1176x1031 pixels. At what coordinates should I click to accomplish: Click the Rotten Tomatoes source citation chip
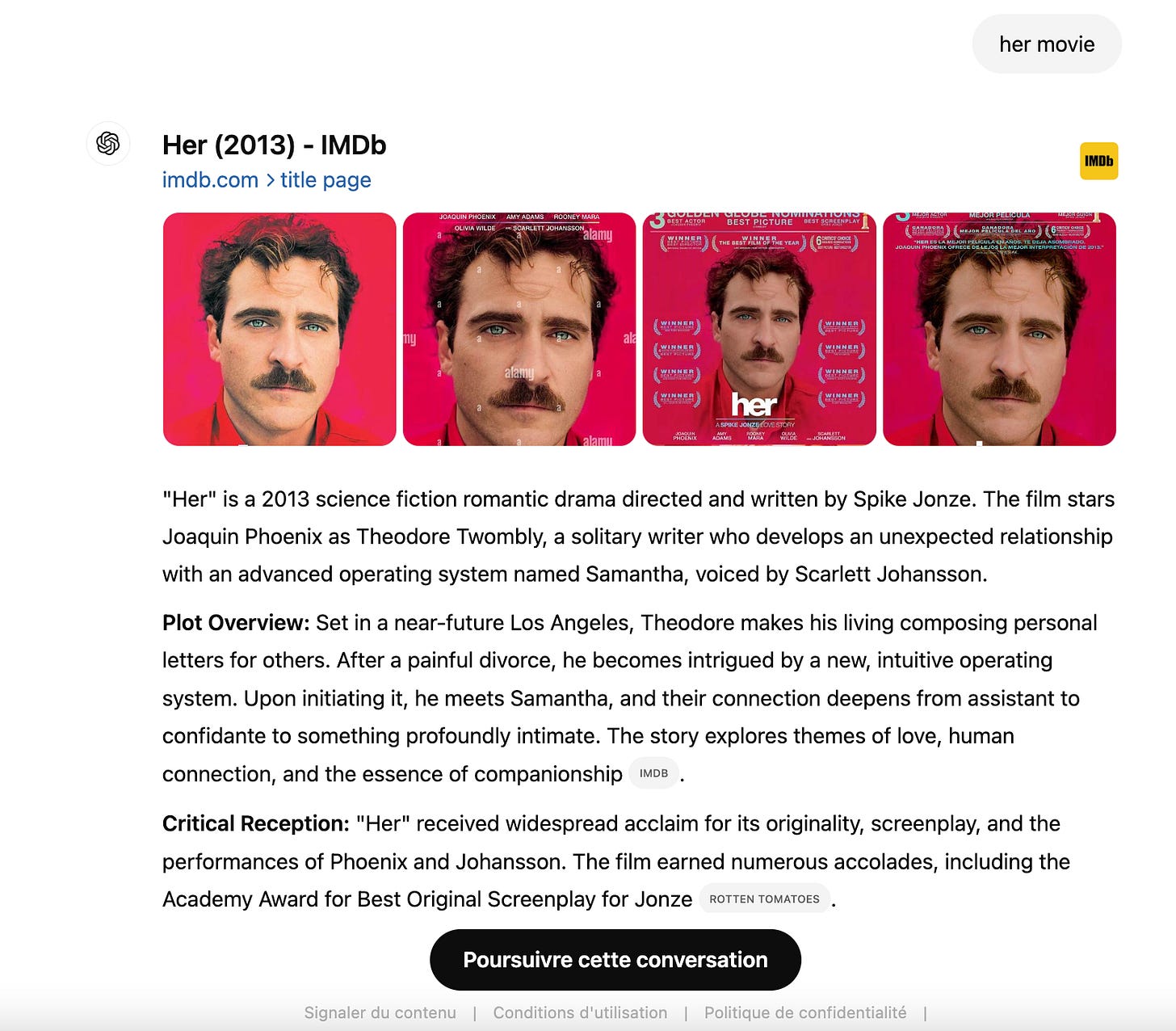(764, 898)
